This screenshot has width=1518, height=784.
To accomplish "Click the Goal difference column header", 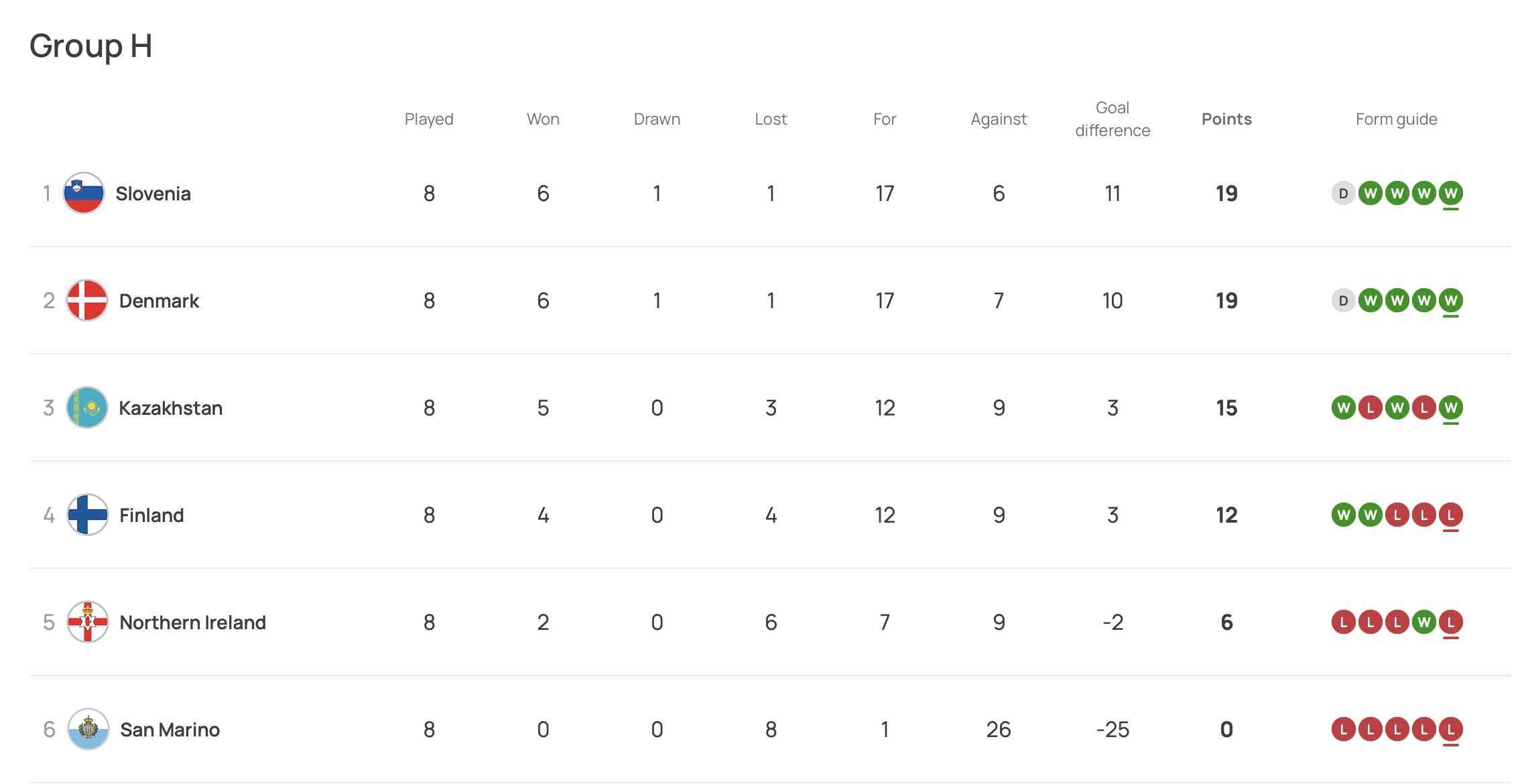I will coord(1113,119).
